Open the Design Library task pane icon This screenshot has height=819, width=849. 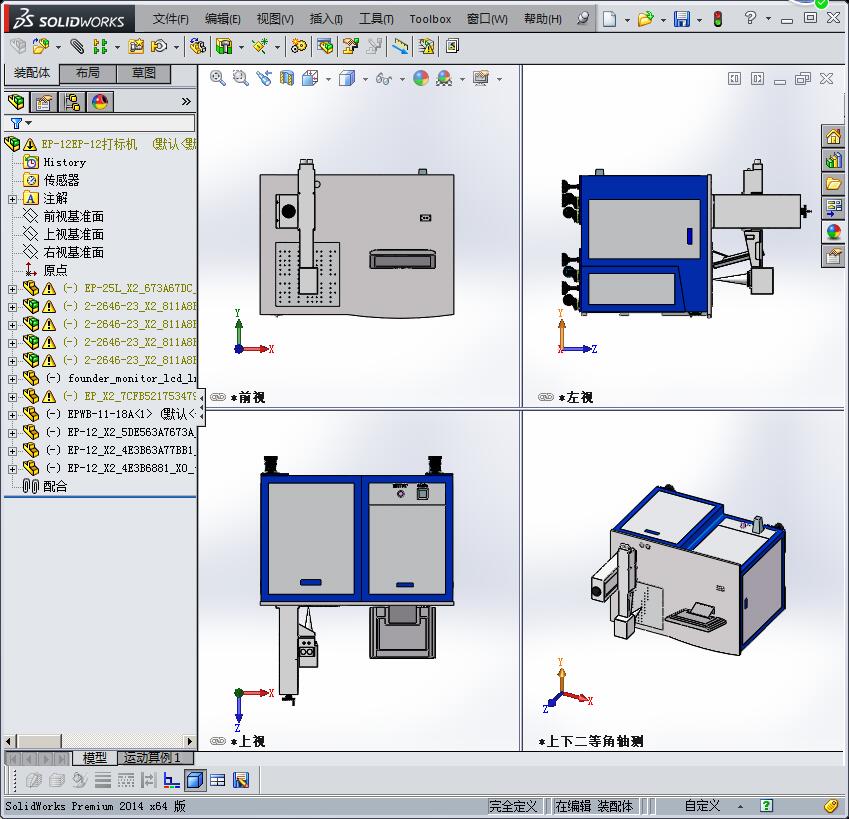[833, 160]
